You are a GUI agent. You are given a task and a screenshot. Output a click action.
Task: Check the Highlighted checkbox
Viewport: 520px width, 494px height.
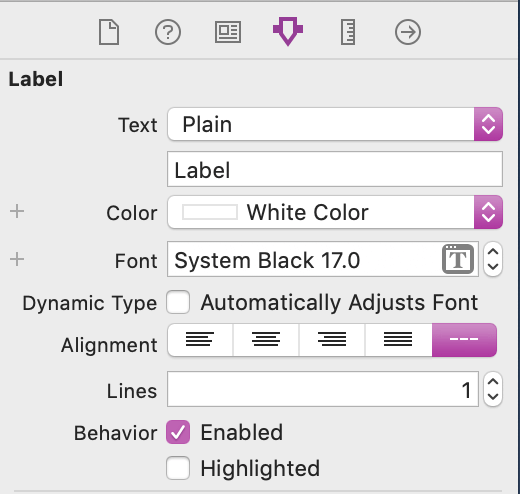coord(178,468)
